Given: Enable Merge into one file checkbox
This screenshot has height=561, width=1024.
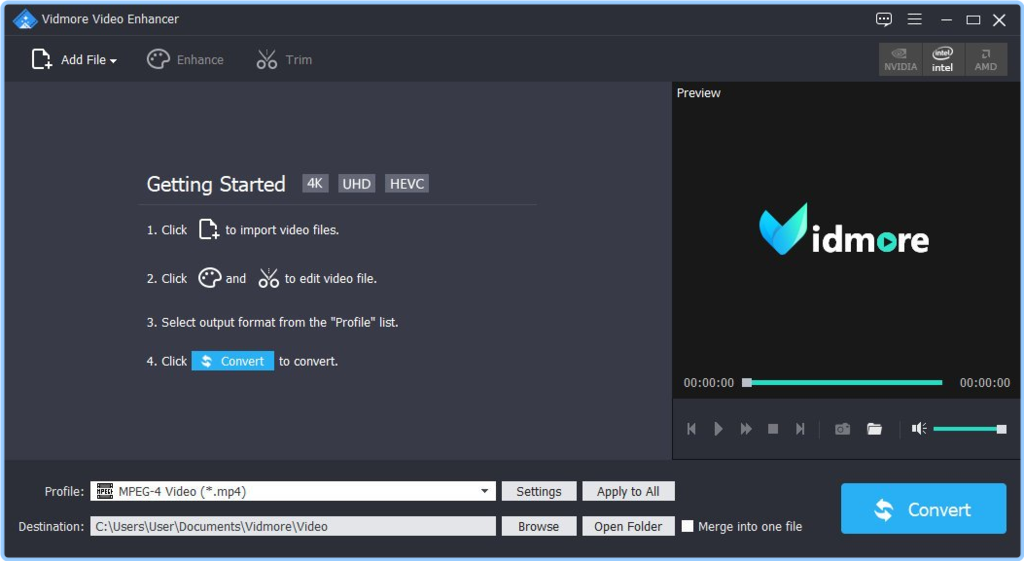Looking at the screenshot, I should 688,526.
